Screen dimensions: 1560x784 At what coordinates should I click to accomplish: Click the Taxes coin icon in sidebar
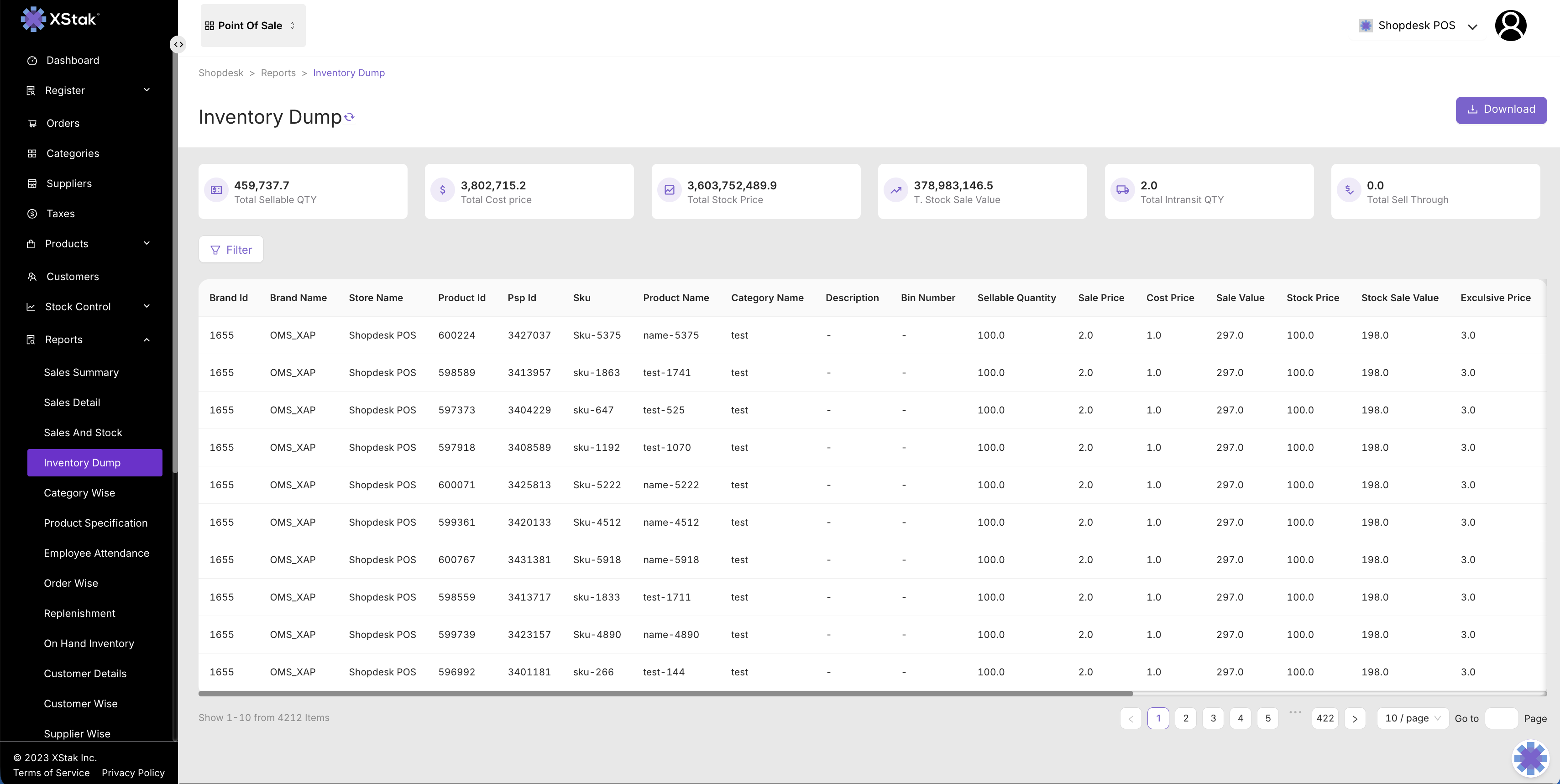point(32,214)
